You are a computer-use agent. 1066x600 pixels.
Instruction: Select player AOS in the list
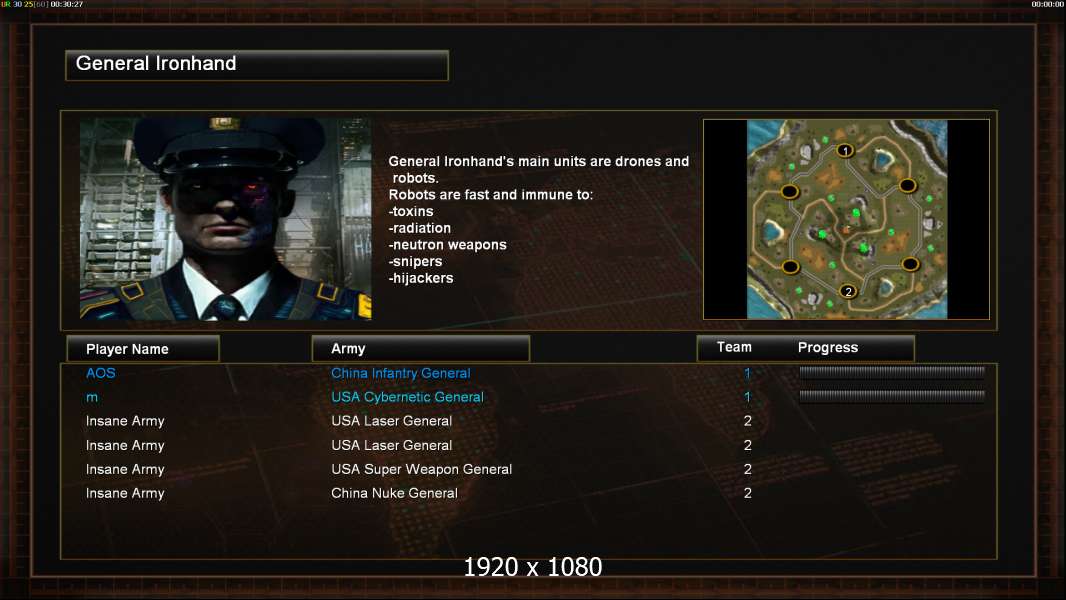[x=101, y=373]
